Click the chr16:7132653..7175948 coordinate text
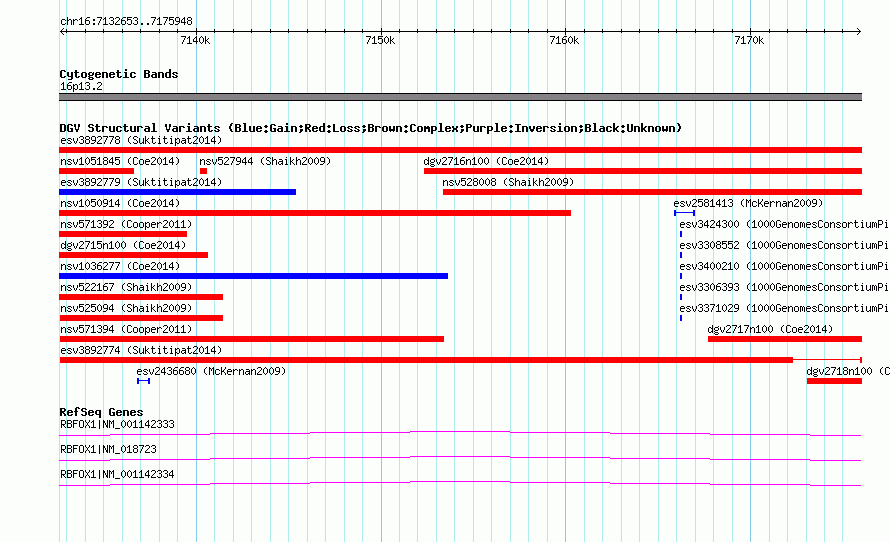The width and height of the screenshot is (890, 542). pos(126,22)
